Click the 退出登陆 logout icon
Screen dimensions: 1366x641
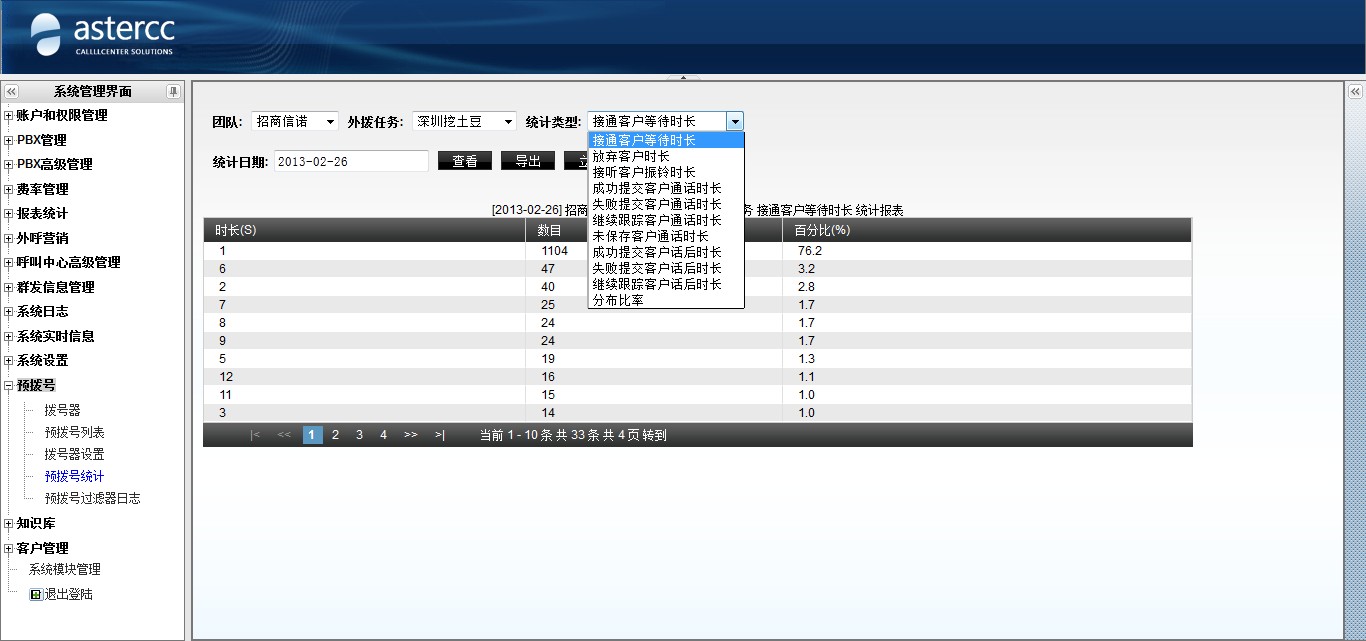36,594
